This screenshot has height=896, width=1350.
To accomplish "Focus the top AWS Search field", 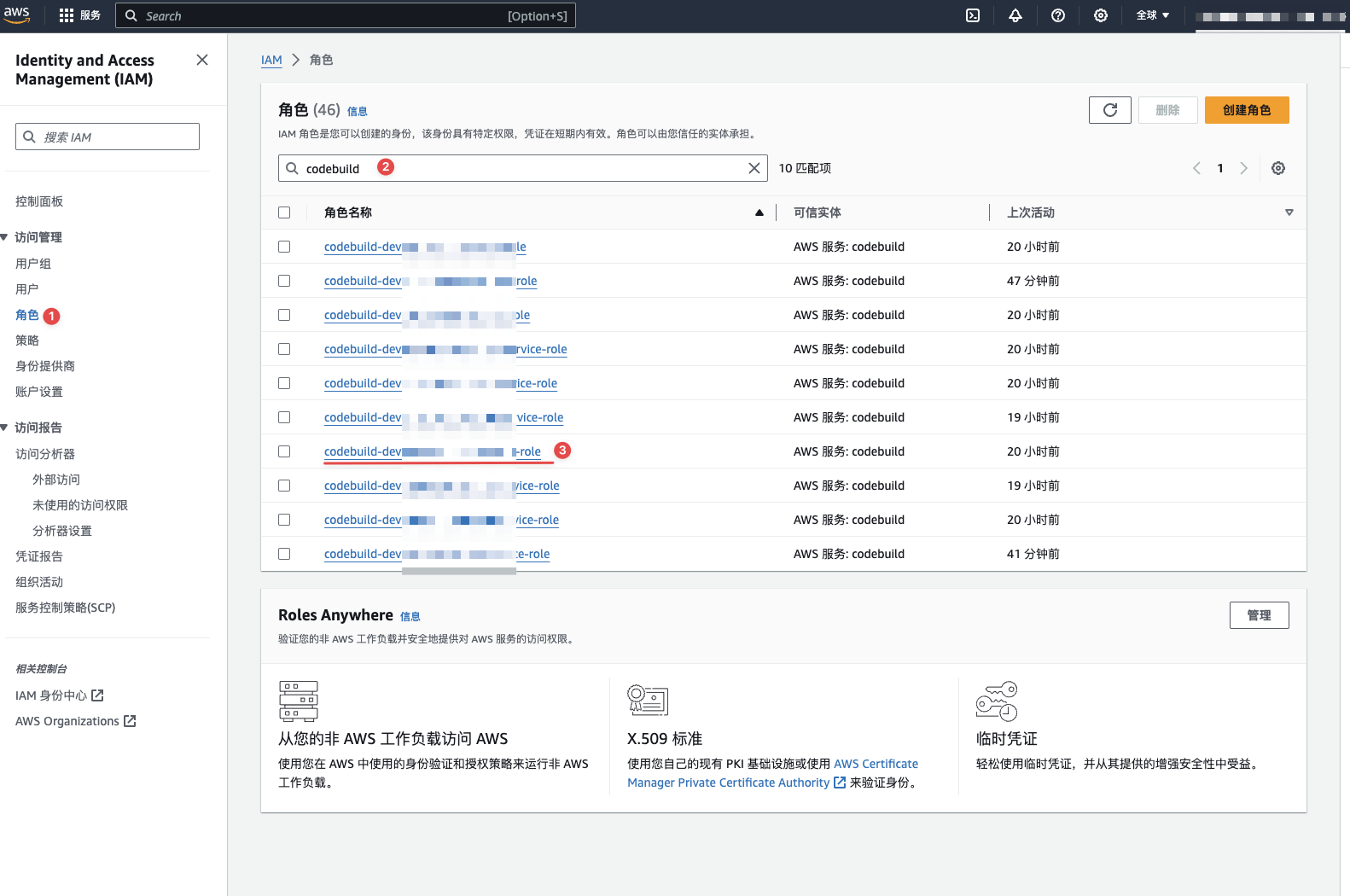I will [x=346, y=15].
